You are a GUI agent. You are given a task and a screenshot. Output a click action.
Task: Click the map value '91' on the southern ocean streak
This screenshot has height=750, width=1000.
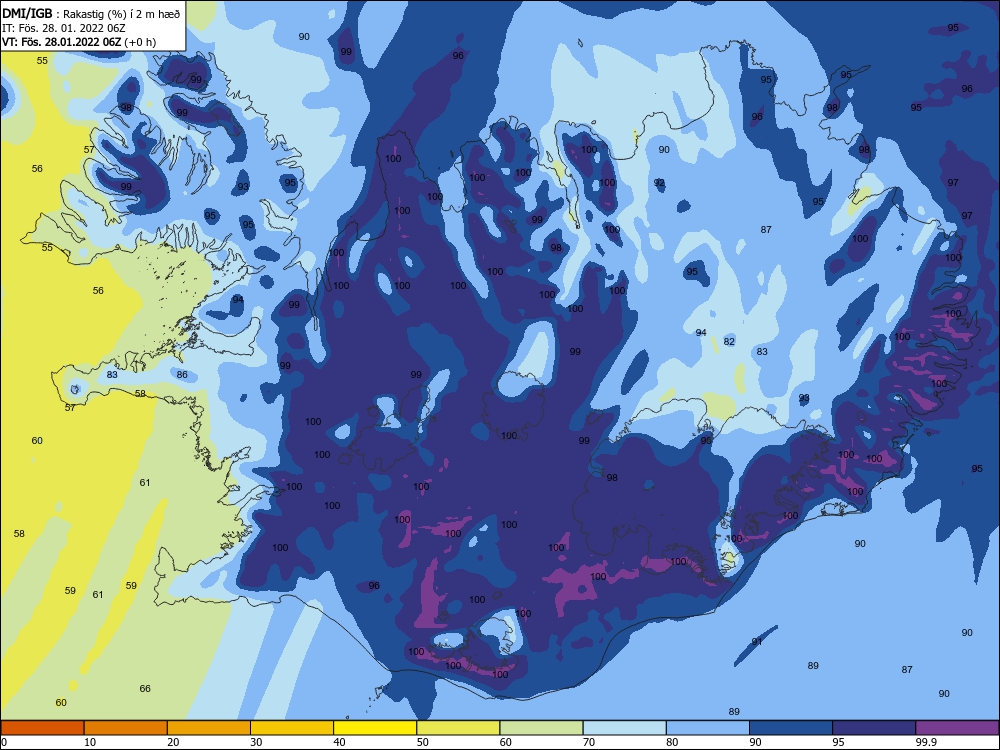tap(757, 642)
